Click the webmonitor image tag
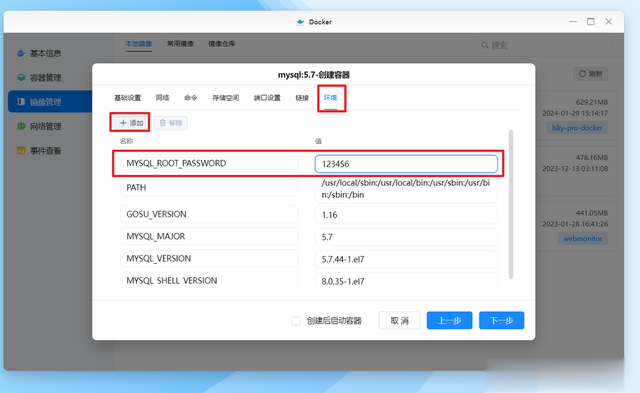The width and height of the screenshot is (640, 393). [583, 239]
